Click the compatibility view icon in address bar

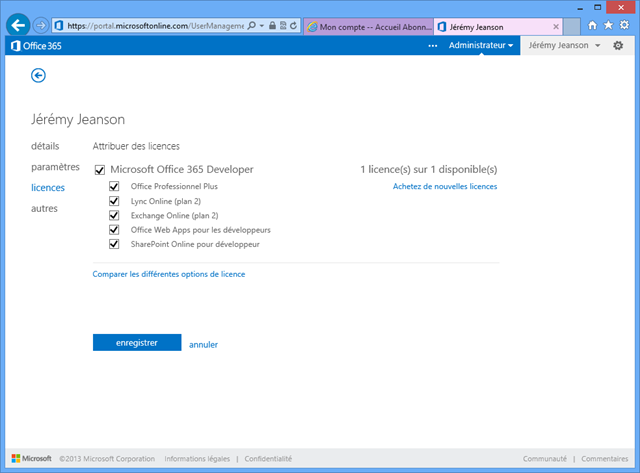click(283, 26)
